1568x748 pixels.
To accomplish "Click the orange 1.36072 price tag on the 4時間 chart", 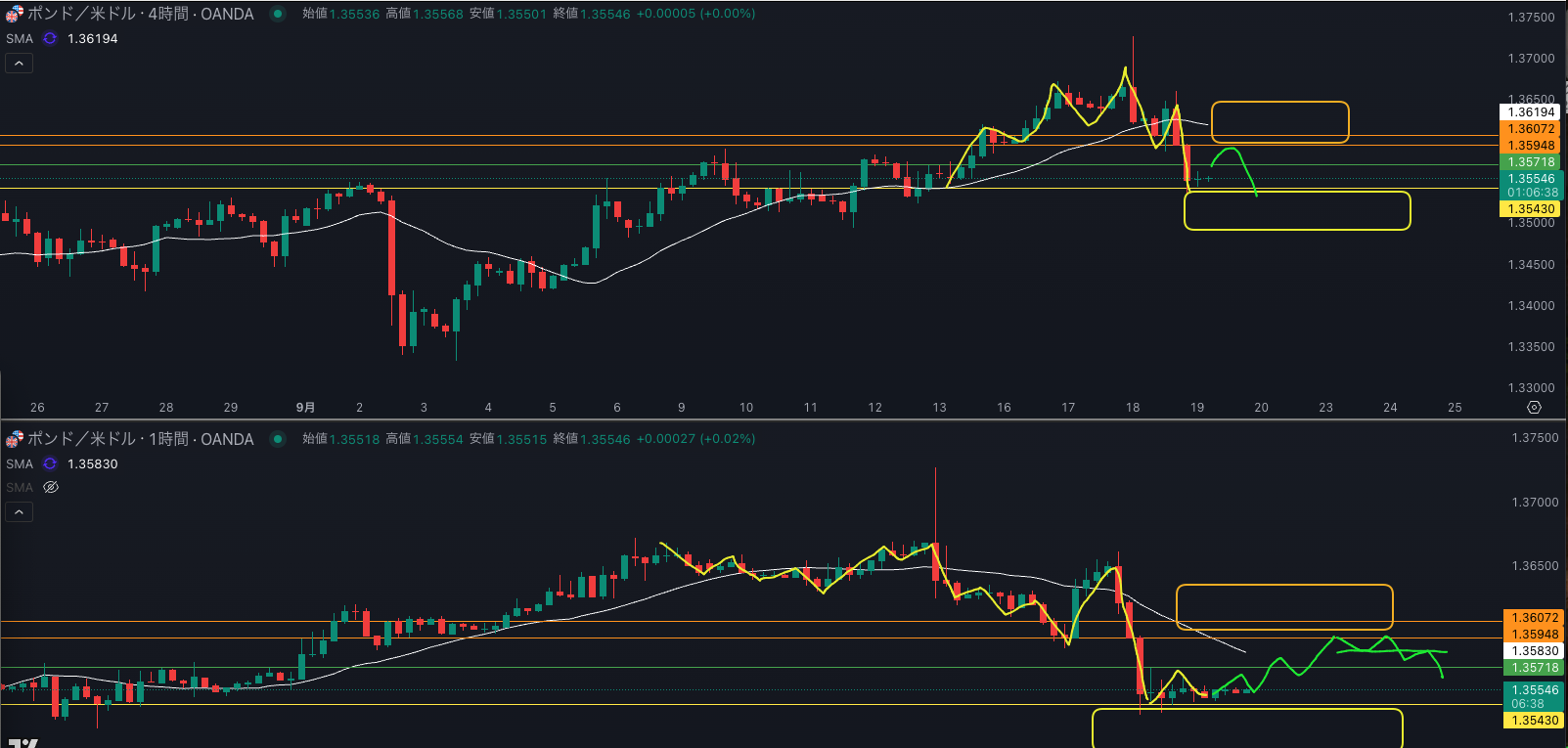I will [1531, 129].
